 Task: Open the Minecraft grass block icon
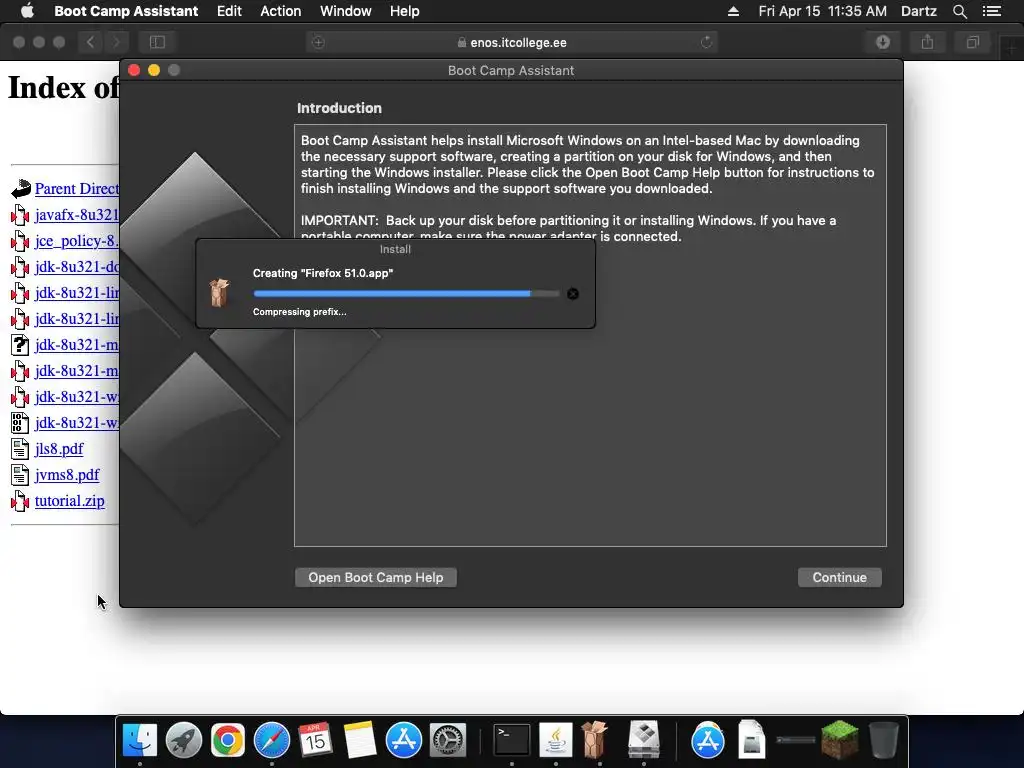click(x=840, y=740)
